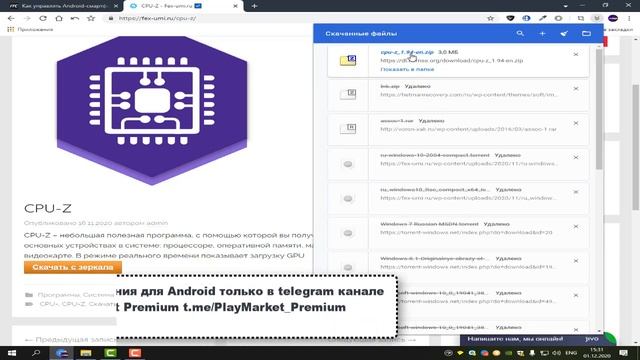Click the downloads panel vertical scrollbar

599,110
